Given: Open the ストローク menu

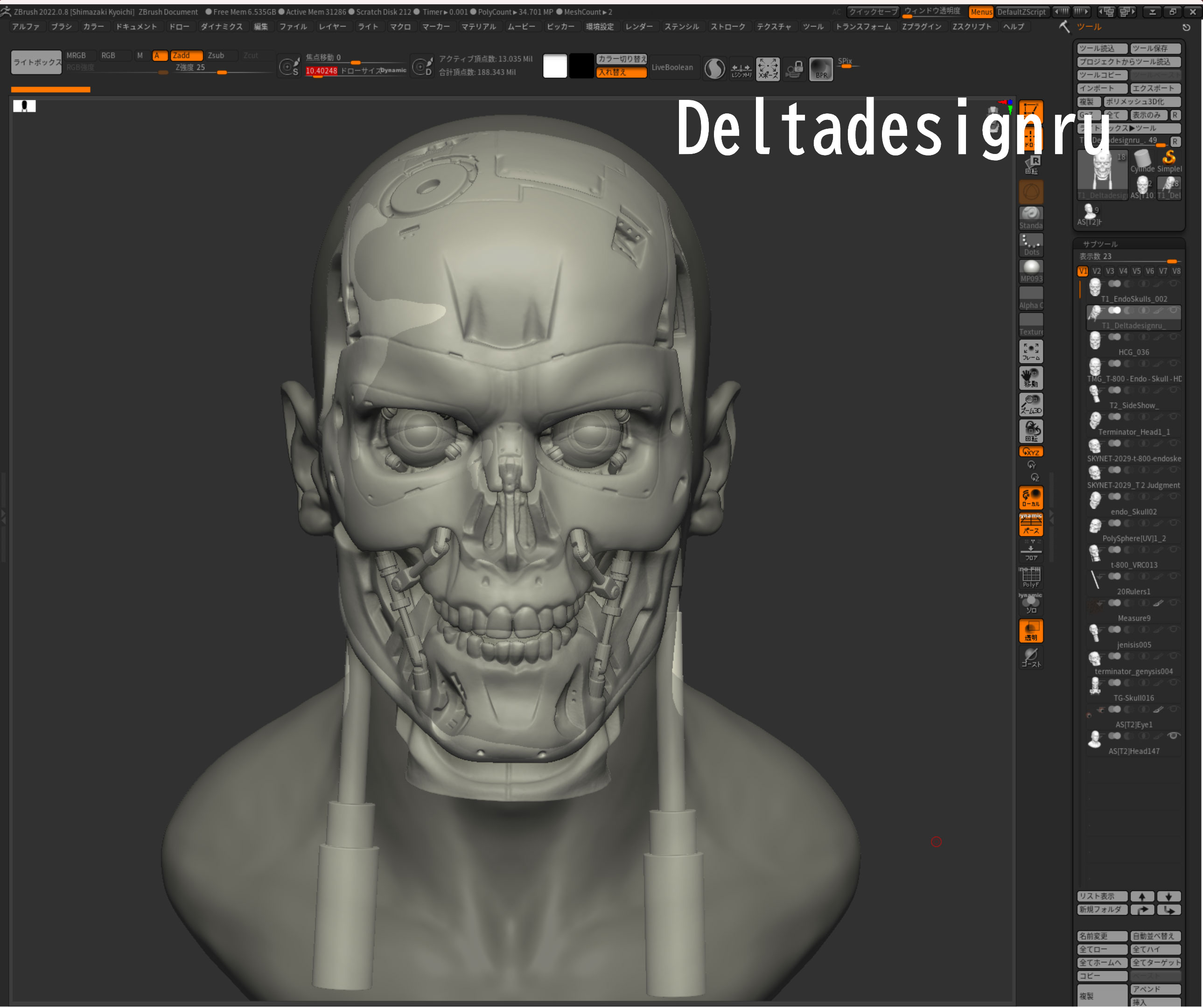Looking at the screenshot, I should pyautogui.click(x=727, y=27).
